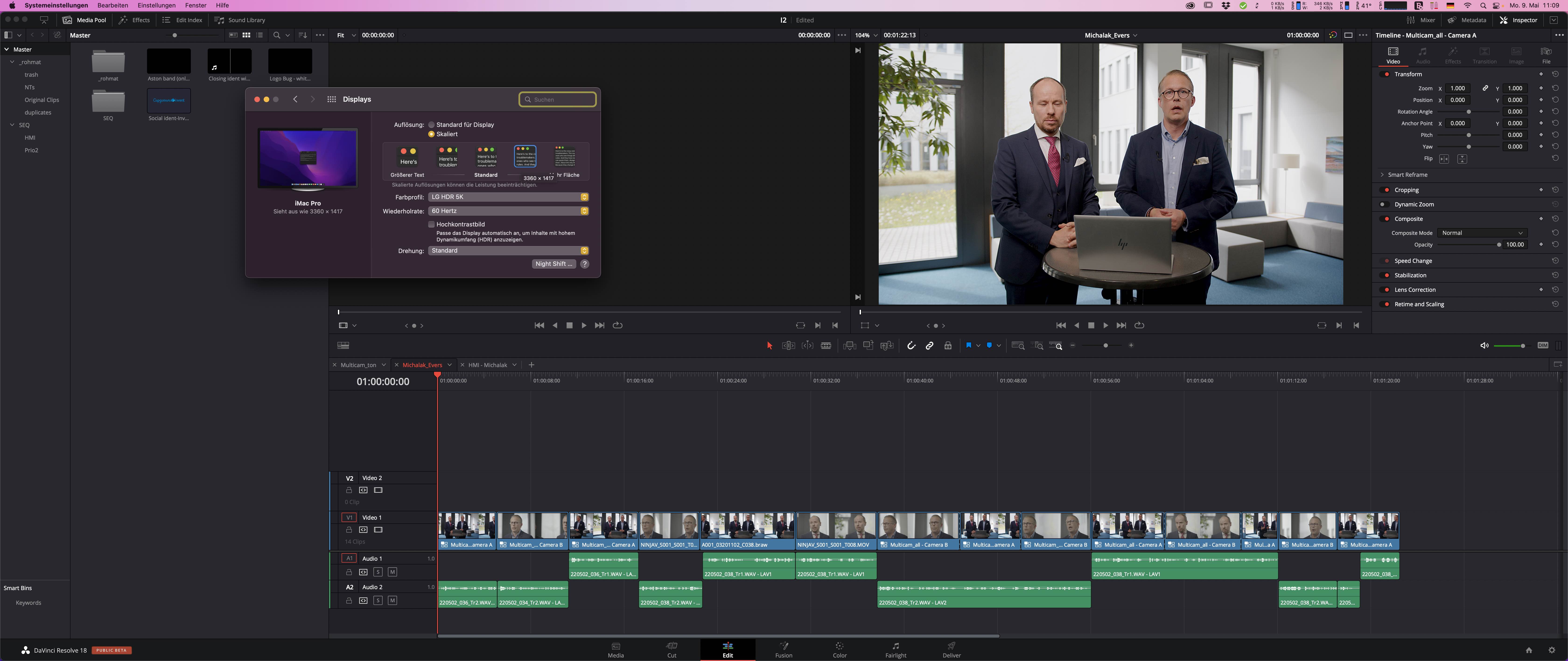Stop playback in the timeline viewer

pos(1091,326)
